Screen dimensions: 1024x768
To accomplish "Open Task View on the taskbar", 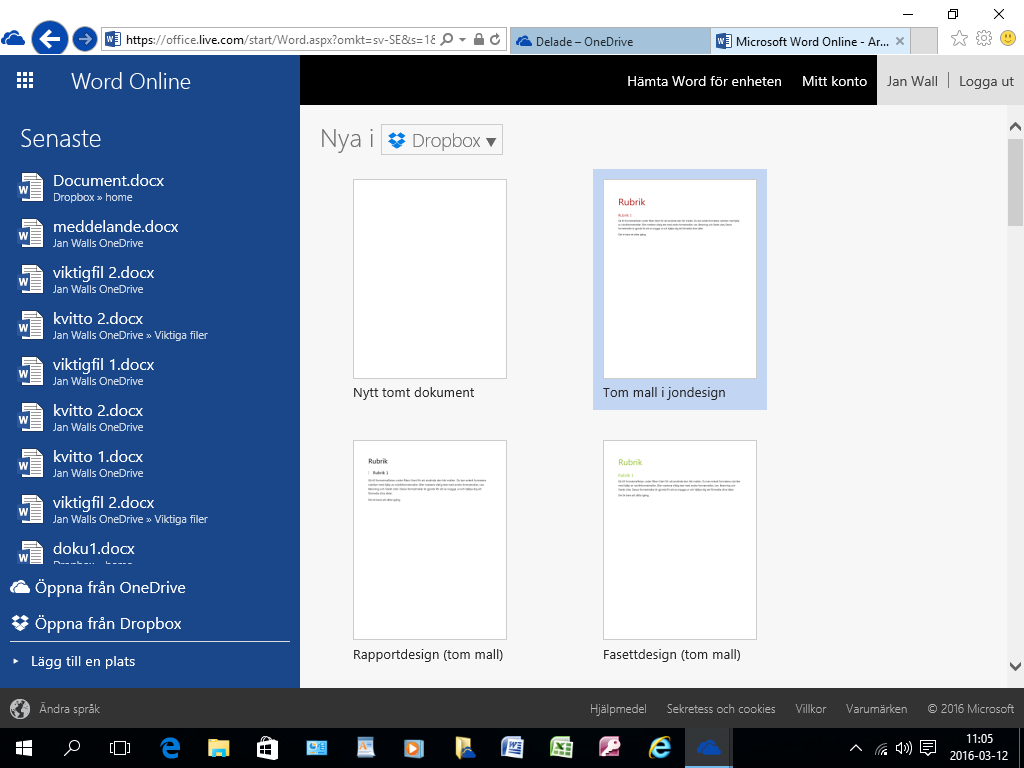I will [x=120, y=748].
